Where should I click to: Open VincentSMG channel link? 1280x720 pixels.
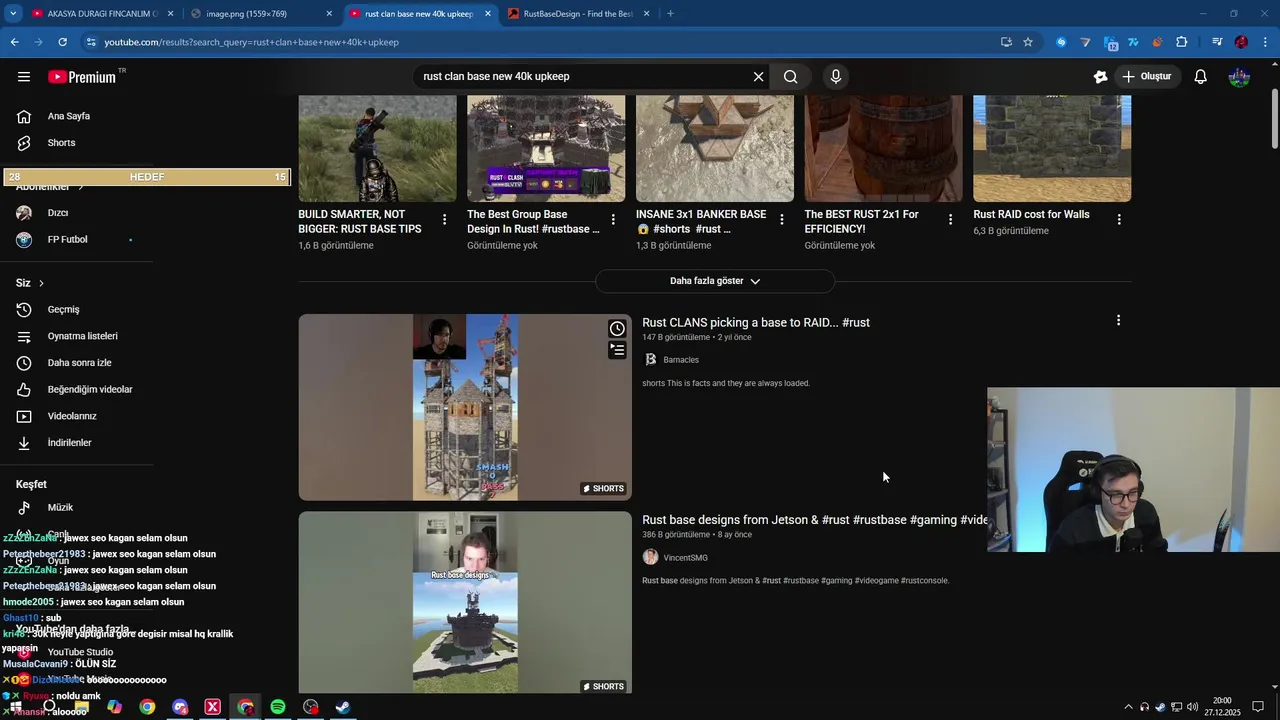pyautogui.click(x=685, y=558)
